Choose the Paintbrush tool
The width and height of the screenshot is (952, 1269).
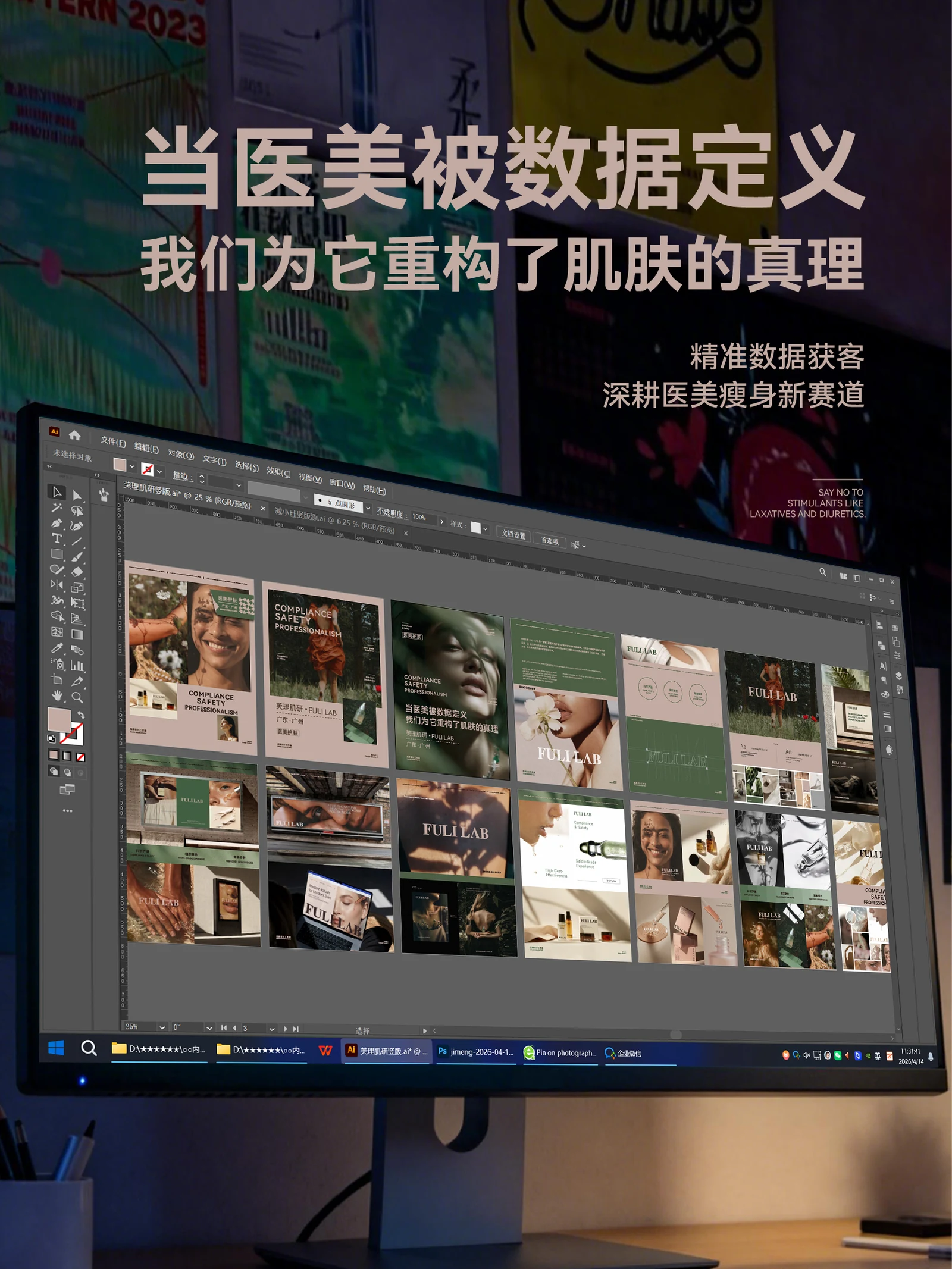(x=77, y=557)
